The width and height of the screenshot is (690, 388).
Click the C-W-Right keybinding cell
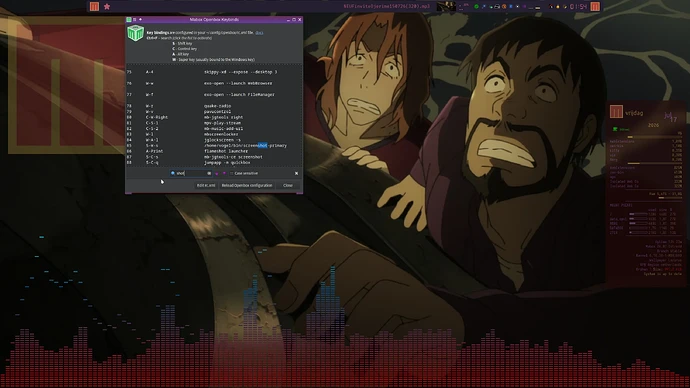pyautogui.click(x=157, y=117)
